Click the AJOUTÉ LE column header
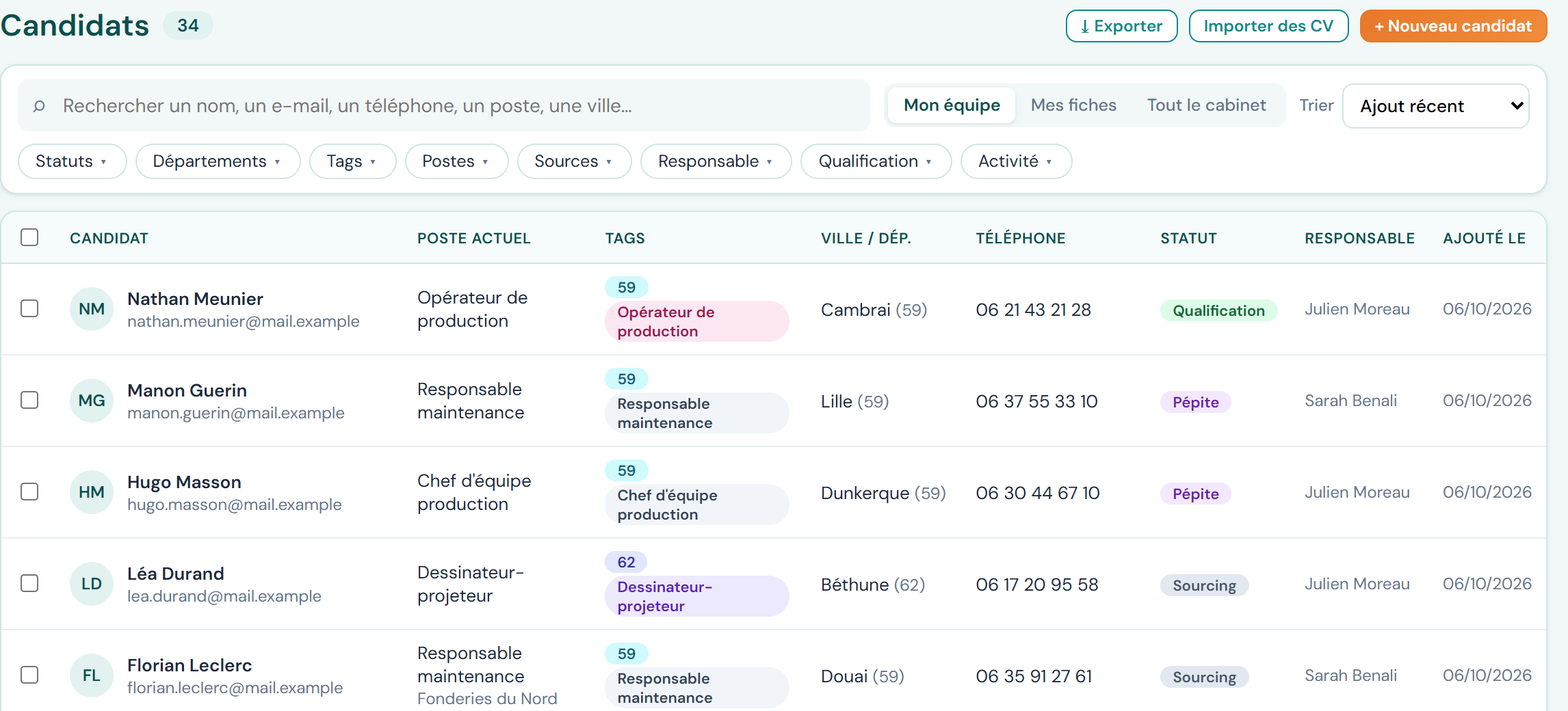1568x711 pixels. (x=1484, y=238)
